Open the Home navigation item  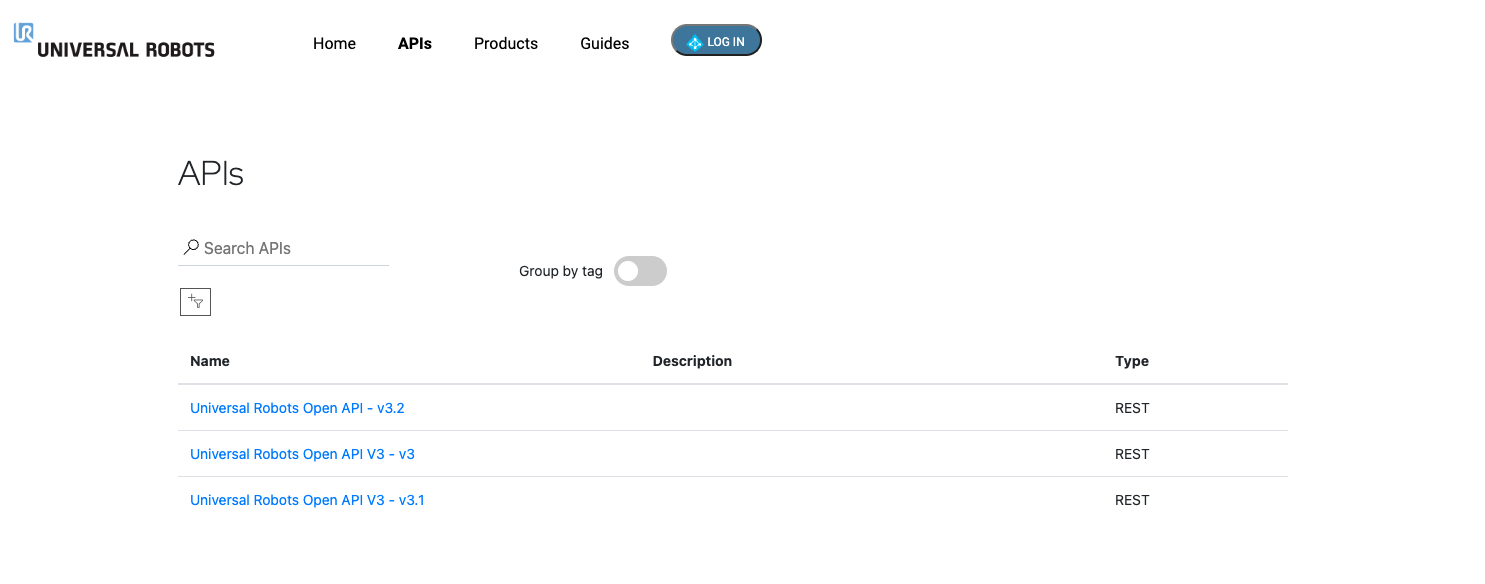click(334, 43)
